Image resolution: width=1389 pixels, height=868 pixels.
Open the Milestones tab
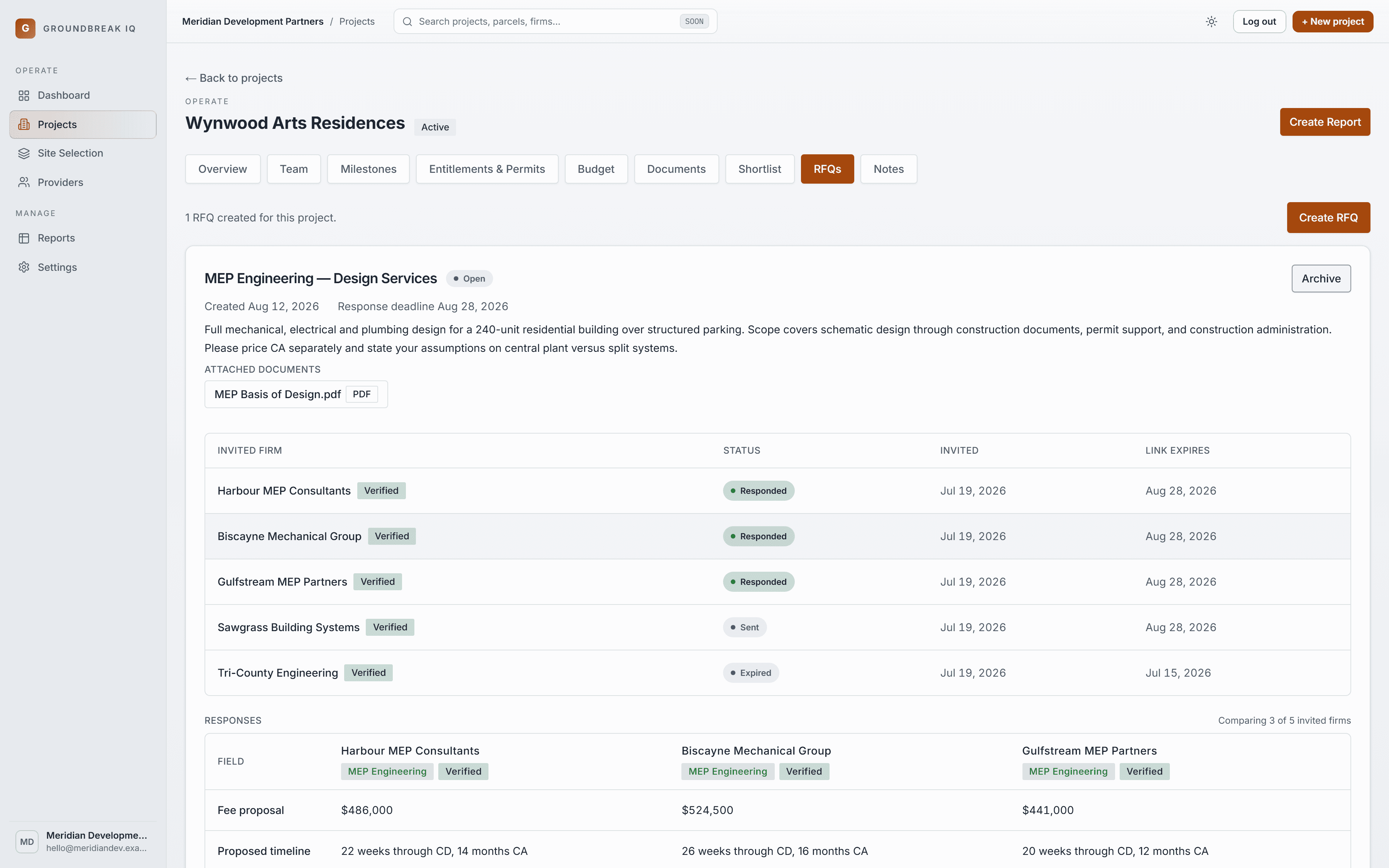368,169
